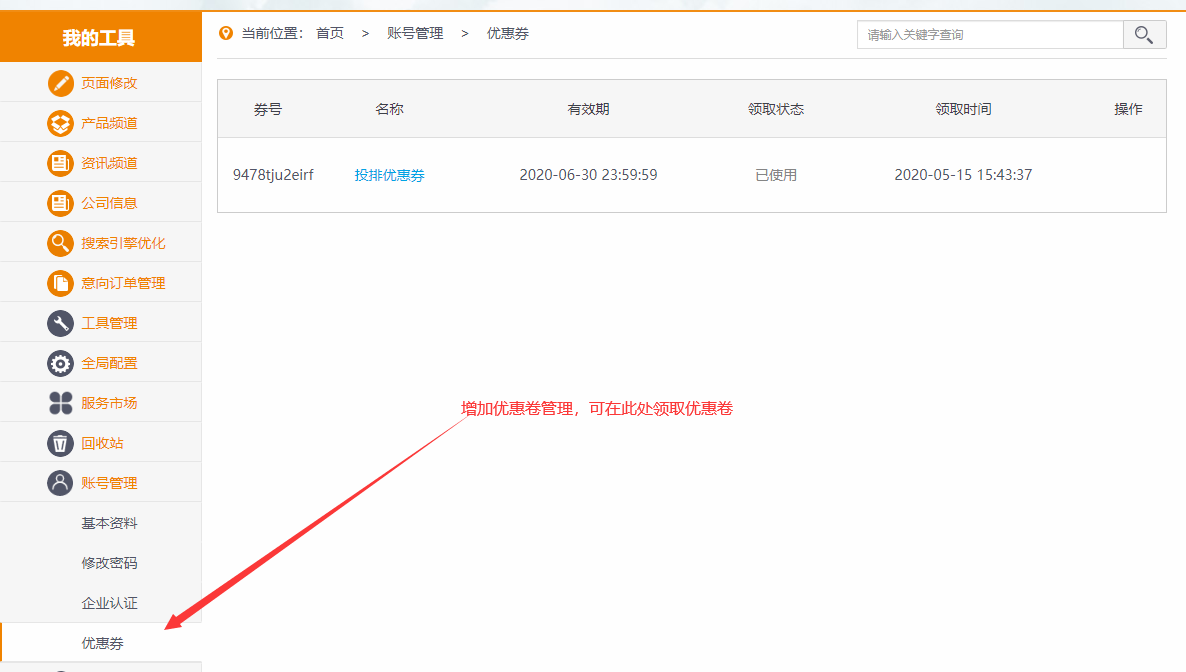Select 优惠券 submenu item

101,643
